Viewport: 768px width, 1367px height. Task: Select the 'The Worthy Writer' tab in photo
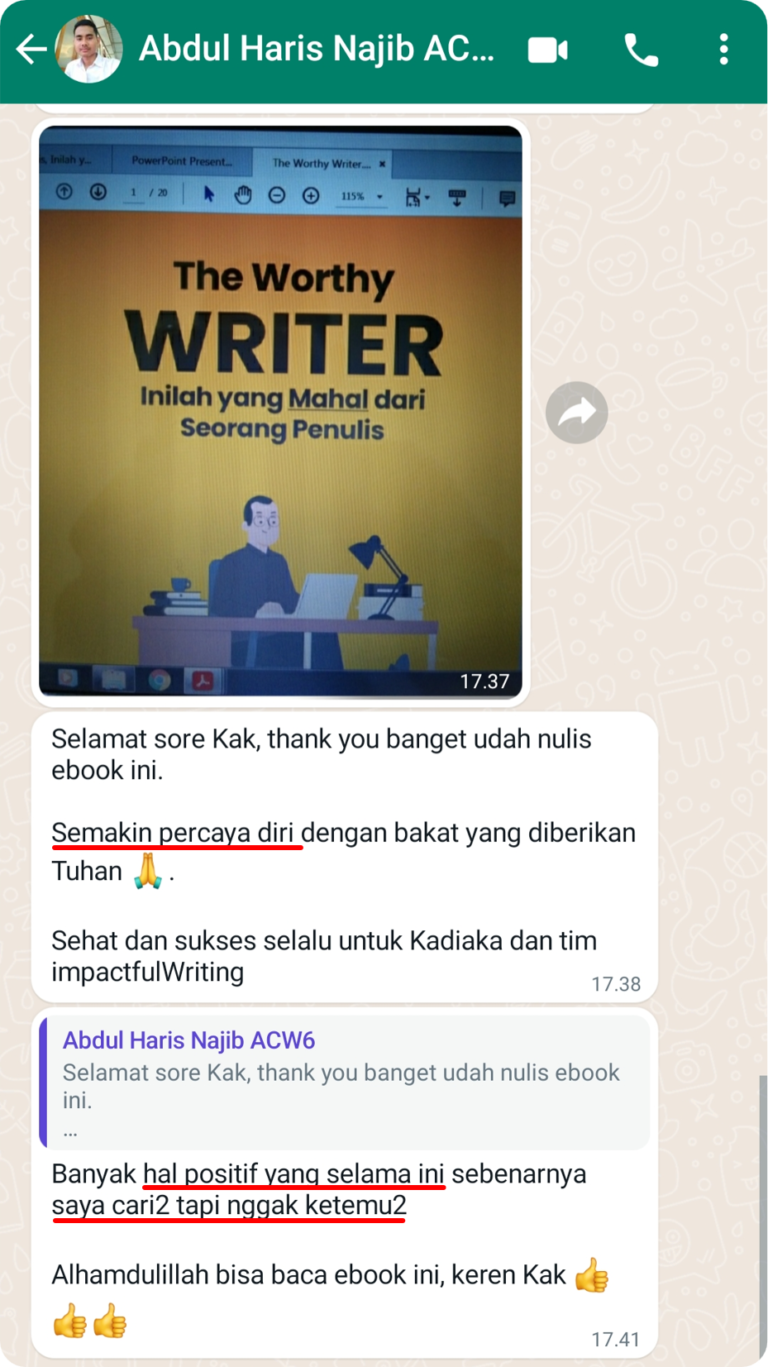(321, 162)
